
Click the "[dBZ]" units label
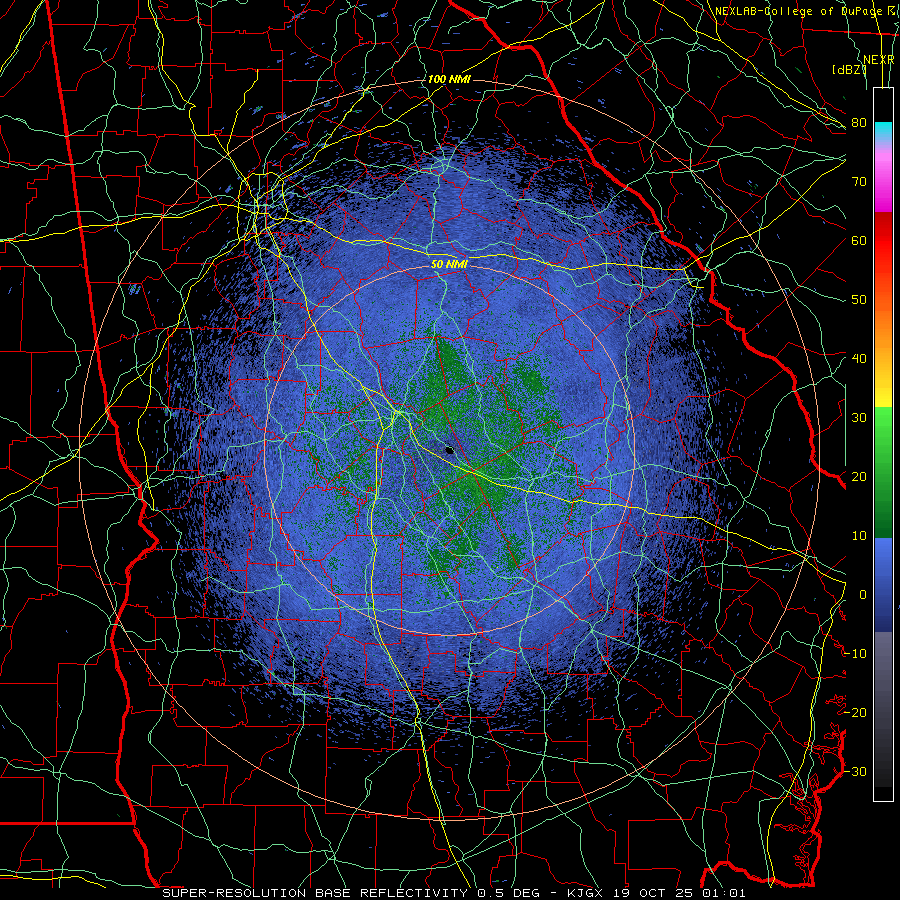pos(849,69)
